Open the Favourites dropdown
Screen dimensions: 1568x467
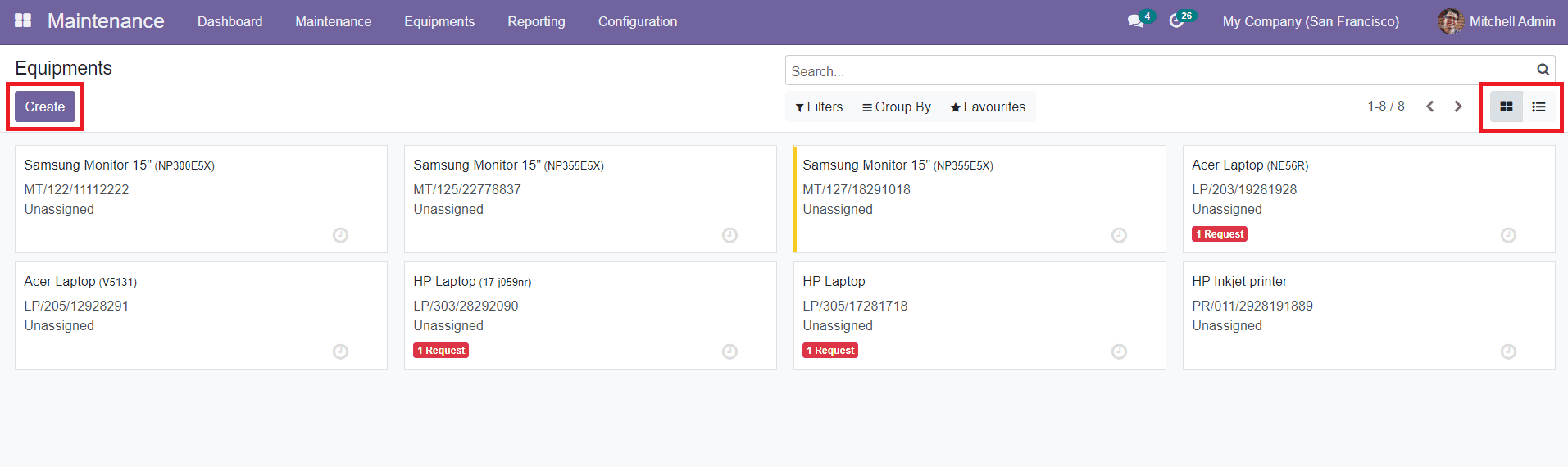click(988, 107)
